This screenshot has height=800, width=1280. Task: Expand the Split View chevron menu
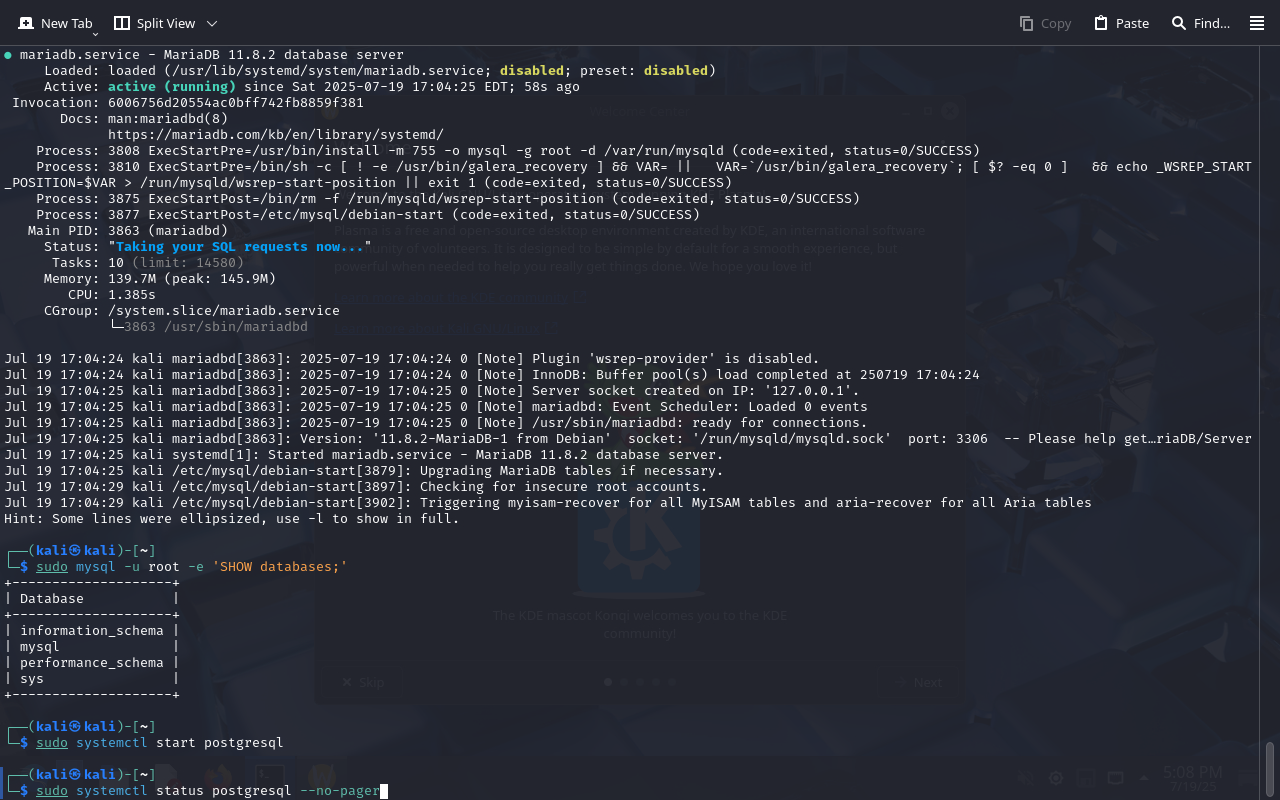[212, 23]
